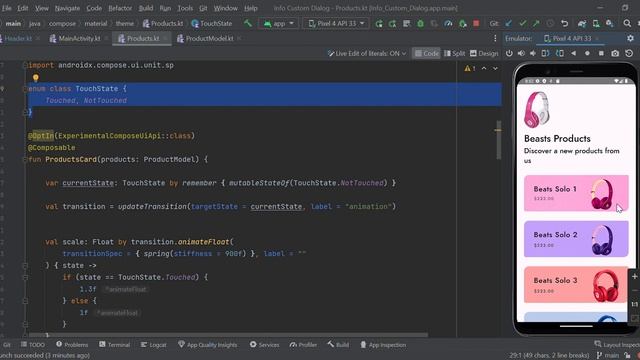Click the emulator Volume Up icon
The image size is (640, 360).
pos(521,53)
